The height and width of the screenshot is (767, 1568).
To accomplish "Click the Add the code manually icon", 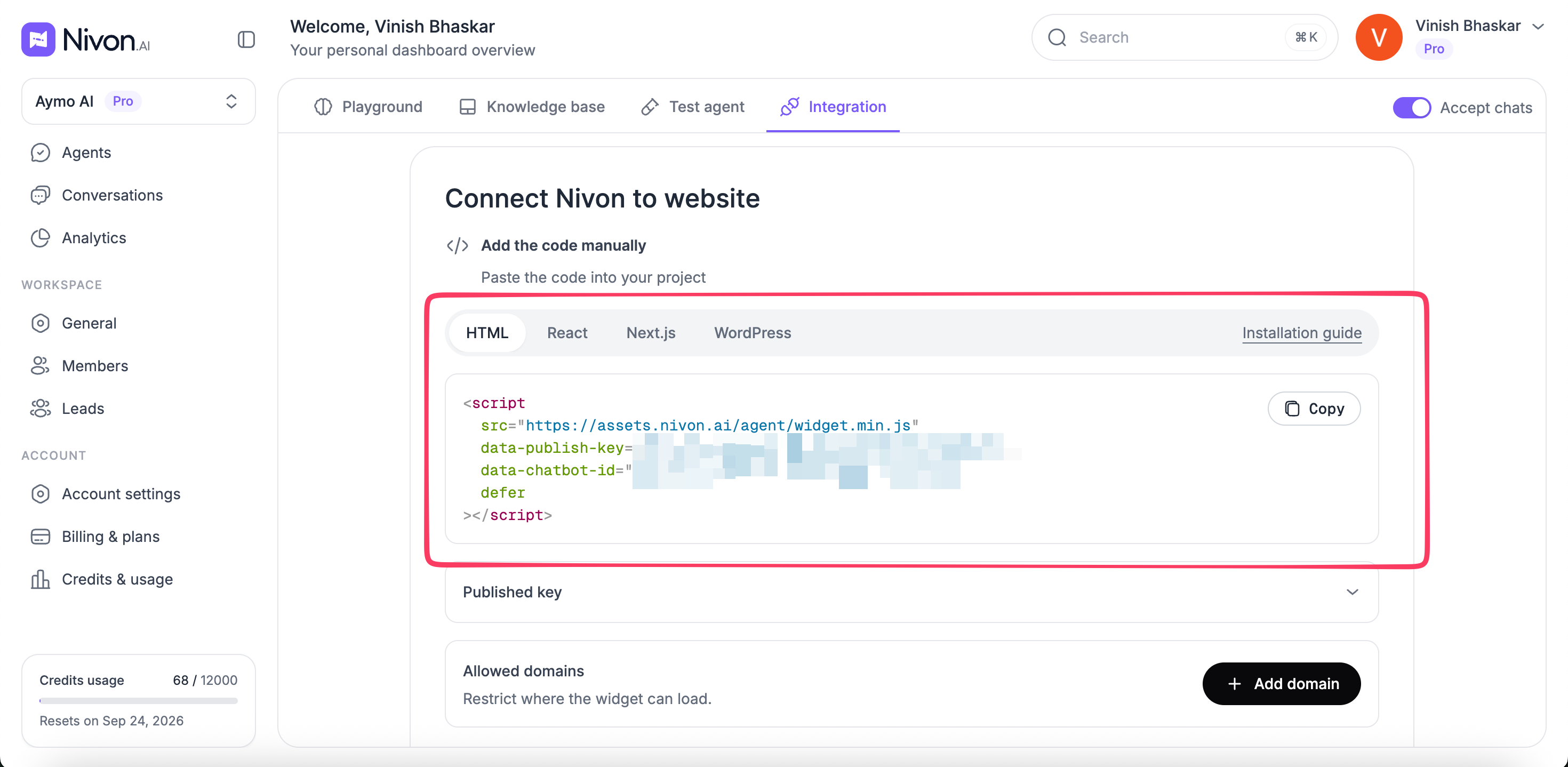I will [457, 245].
